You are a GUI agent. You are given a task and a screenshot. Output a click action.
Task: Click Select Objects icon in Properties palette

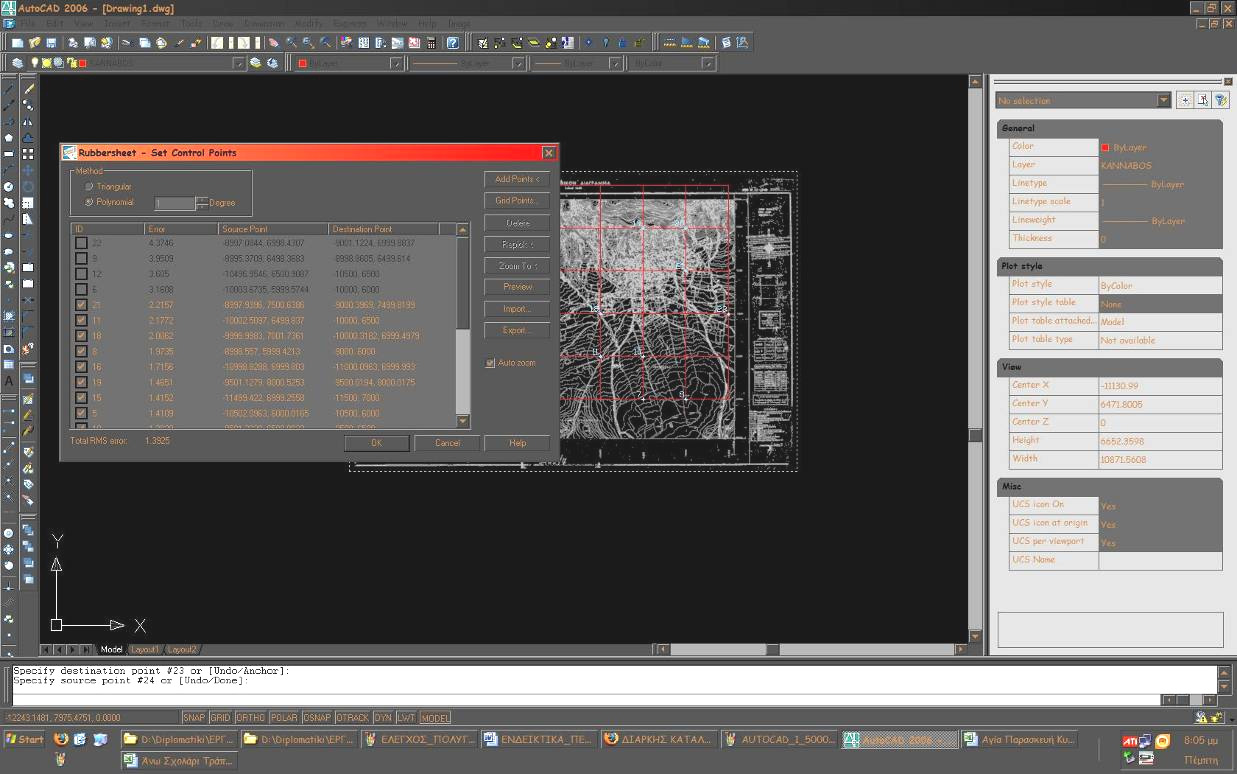pos(1203,100)
